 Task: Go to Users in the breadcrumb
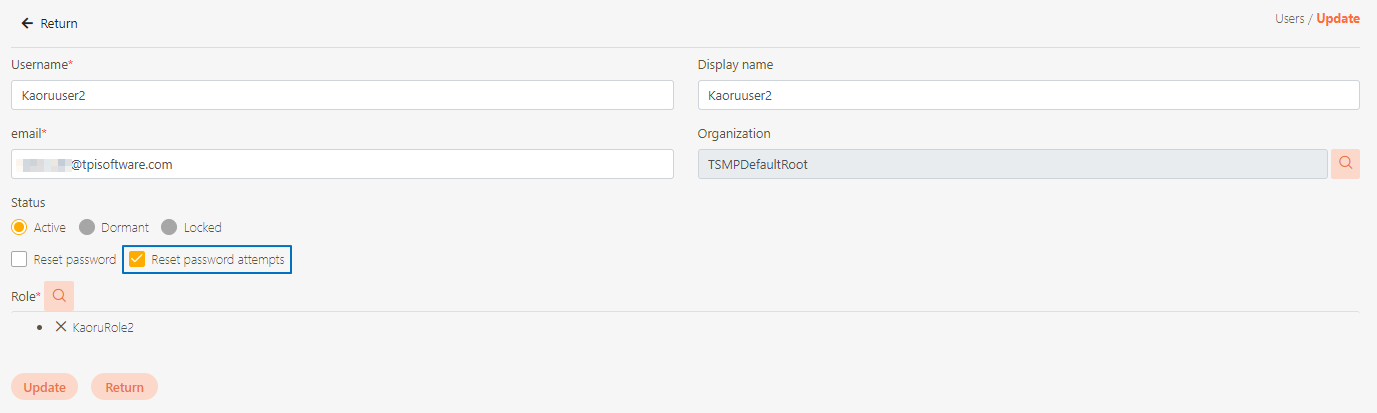click(x=1289, y=19)
